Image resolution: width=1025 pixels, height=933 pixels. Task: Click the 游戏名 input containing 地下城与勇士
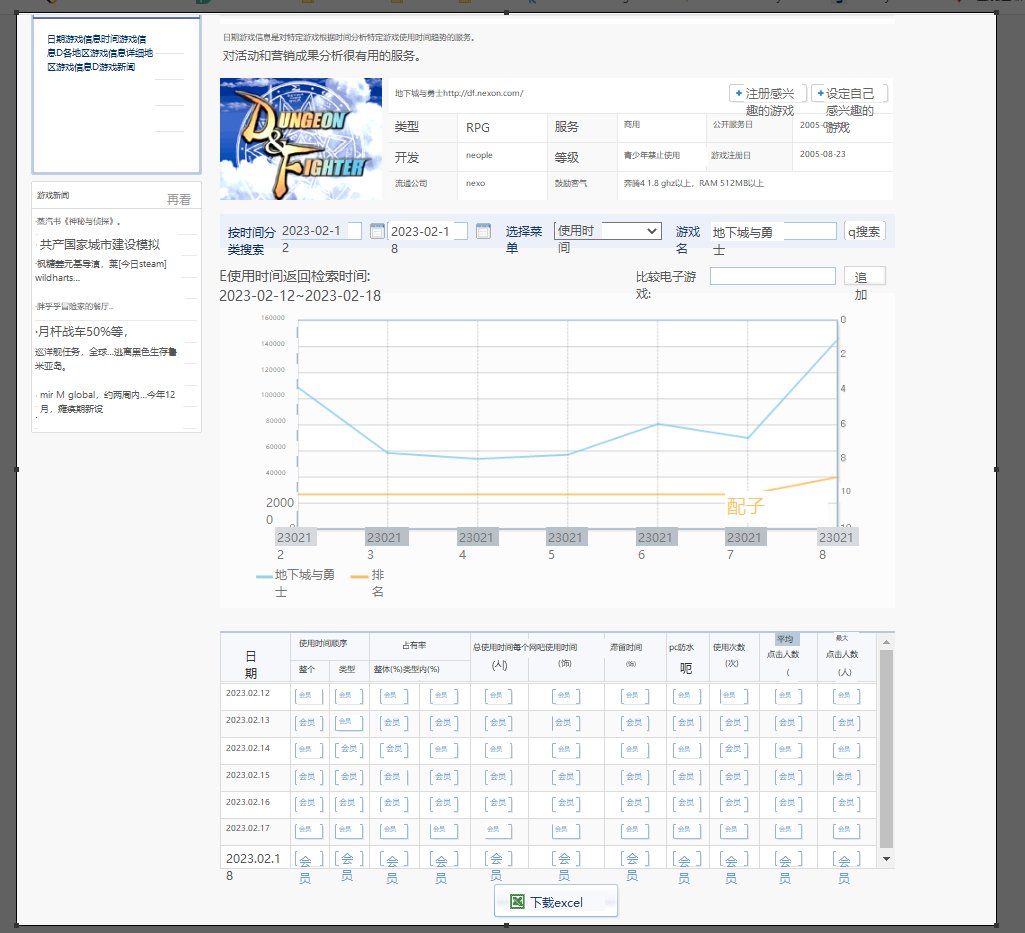coord(774,231)
